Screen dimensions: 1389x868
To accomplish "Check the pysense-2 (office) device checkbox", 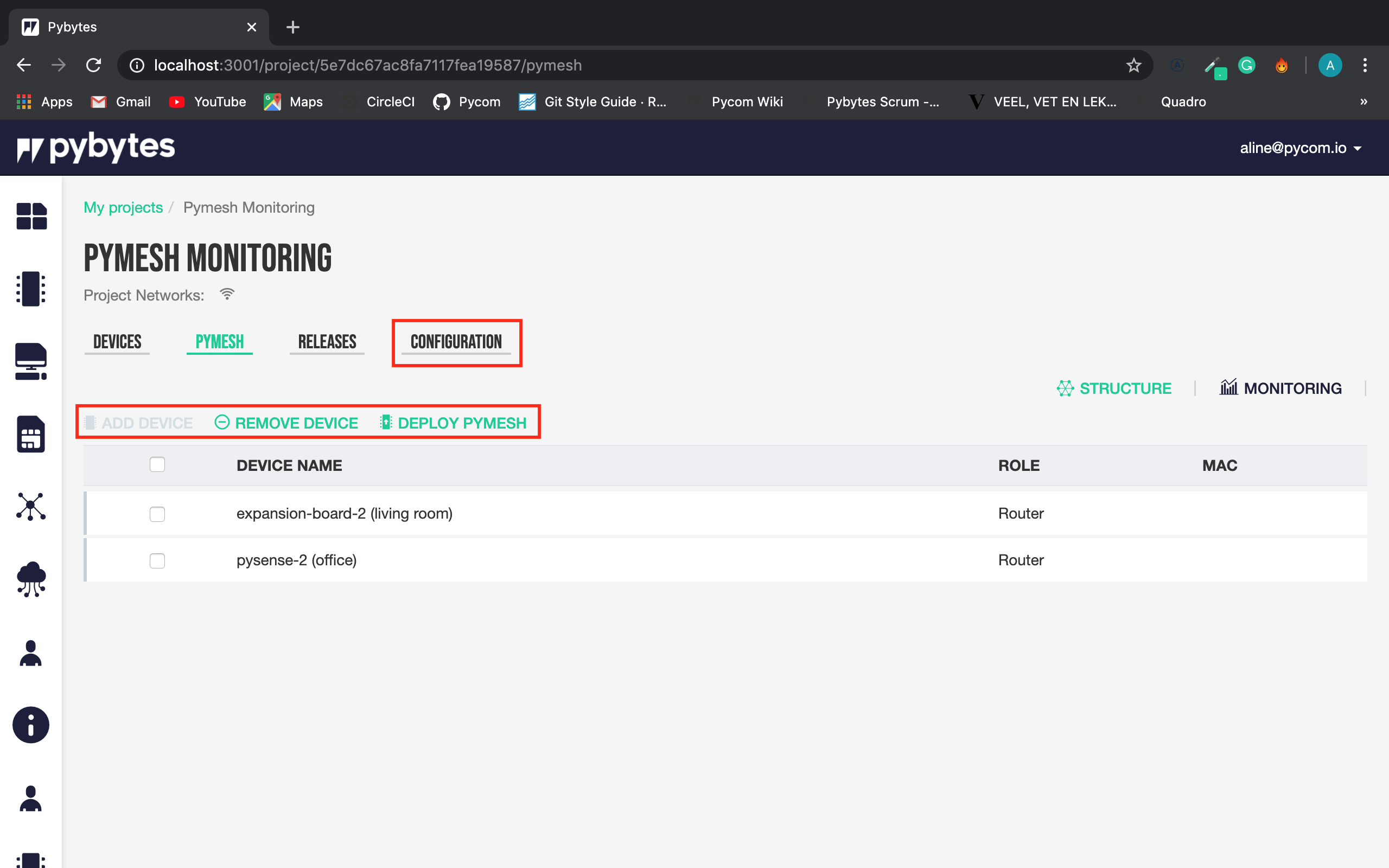I will [x=157, y=560].
